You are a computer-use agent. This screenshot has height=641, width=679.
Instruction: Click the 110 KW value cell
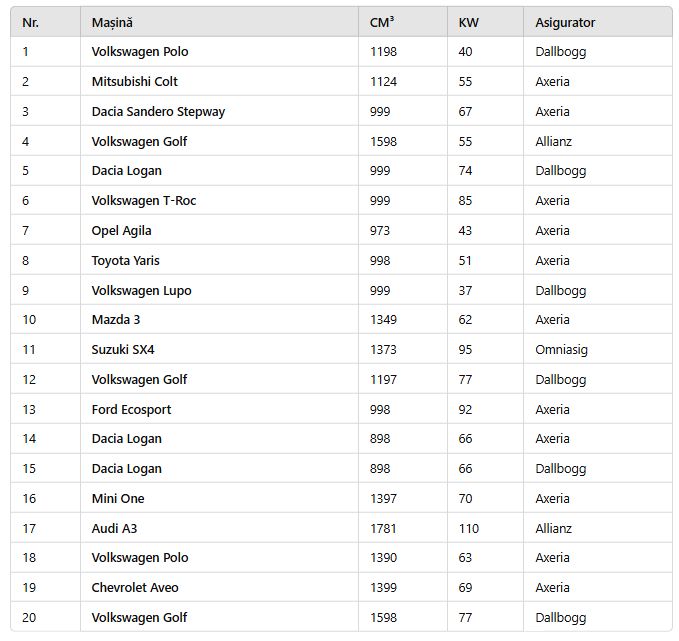click(469, 528)
